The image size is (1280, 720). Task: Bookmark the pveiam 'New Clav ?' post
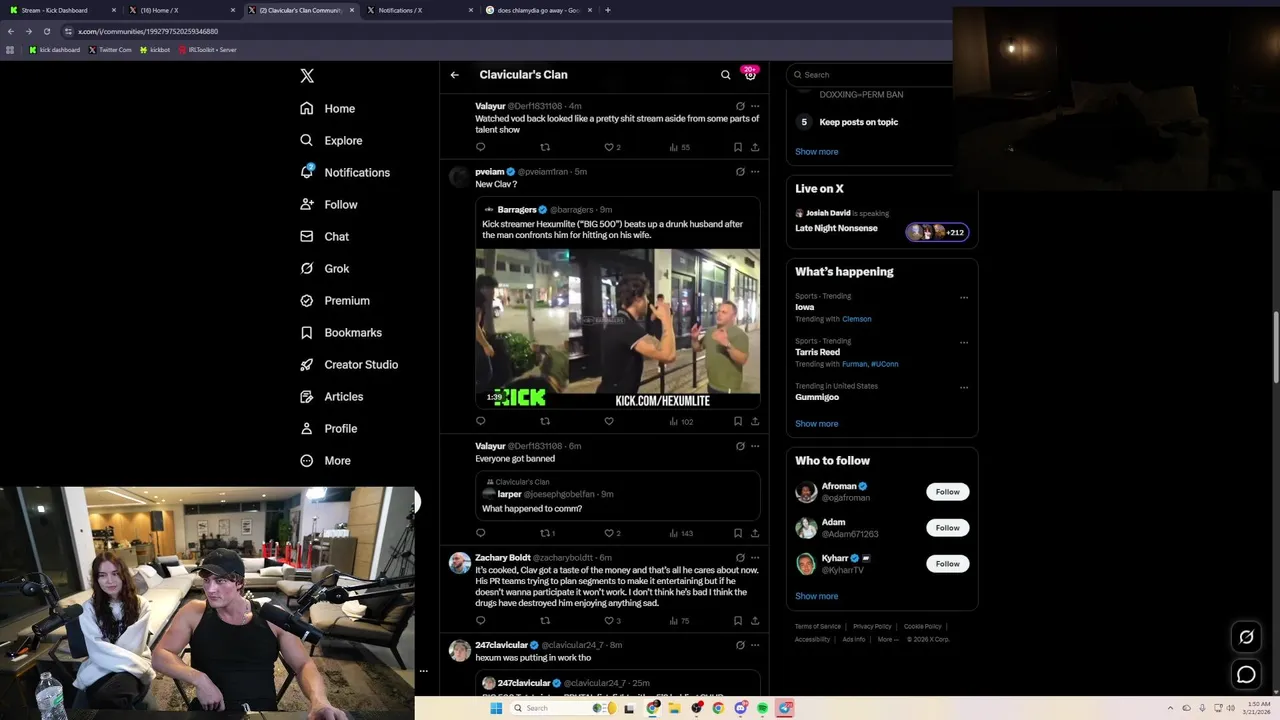[x=738, y=421]
